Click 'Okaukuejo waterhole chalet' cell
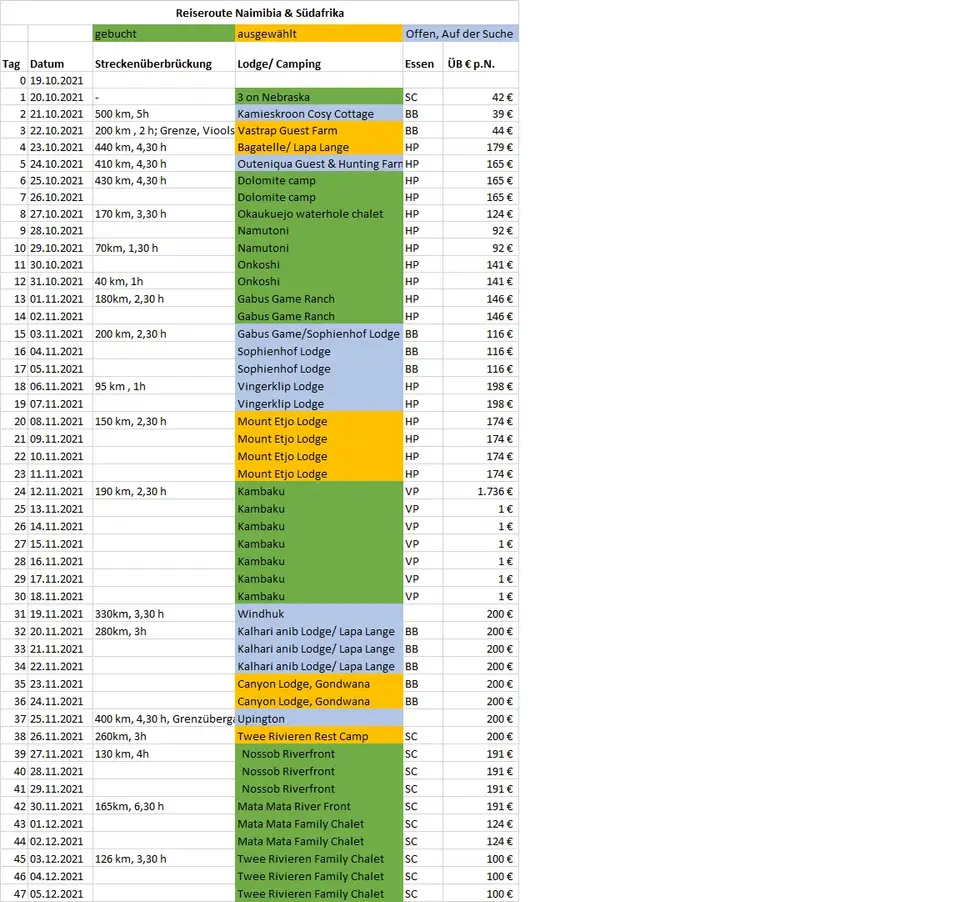This screenshot has width=960, height=902. [x=319, y=214]
